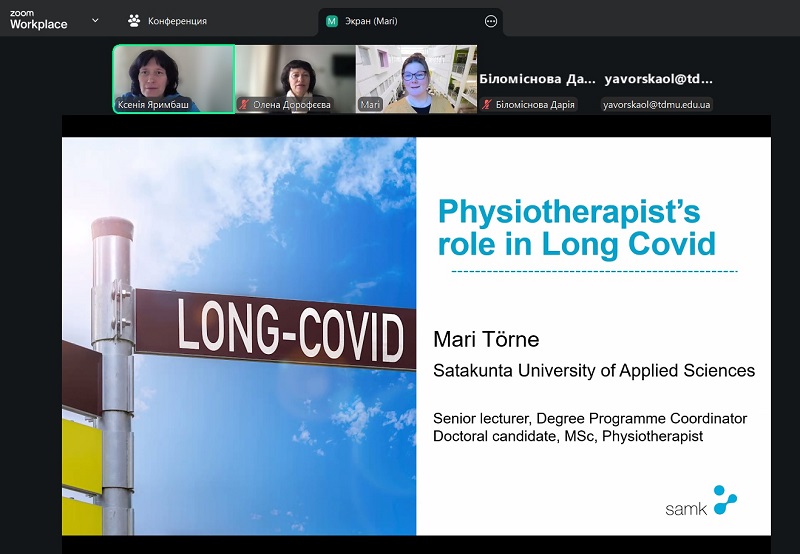Viewport: 800px width, 554px height.
Task: Click the yavorskaol@tdmu.edu.ua name label
Action: click(x=657, y=104)
